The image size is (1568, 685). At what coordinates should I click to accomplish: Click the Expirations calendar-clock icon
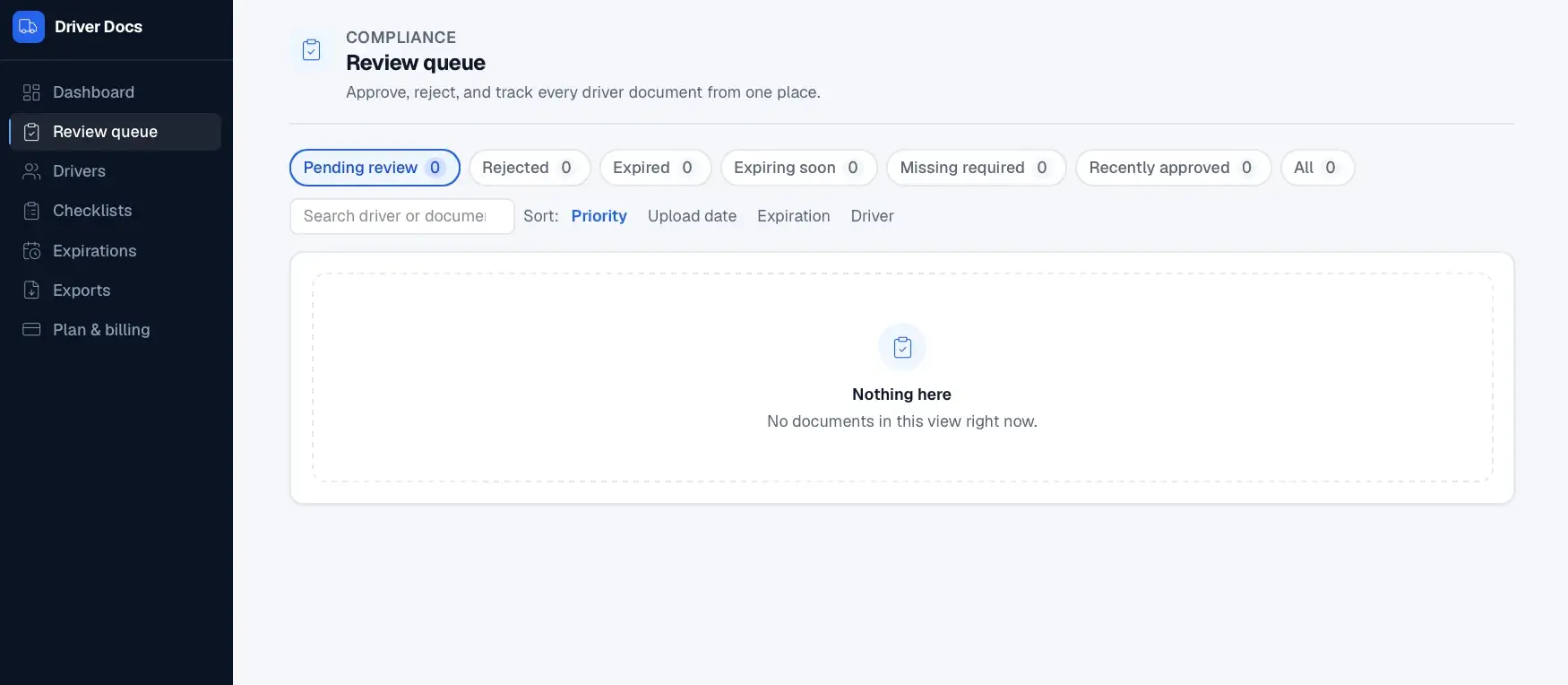pos(31,251)
